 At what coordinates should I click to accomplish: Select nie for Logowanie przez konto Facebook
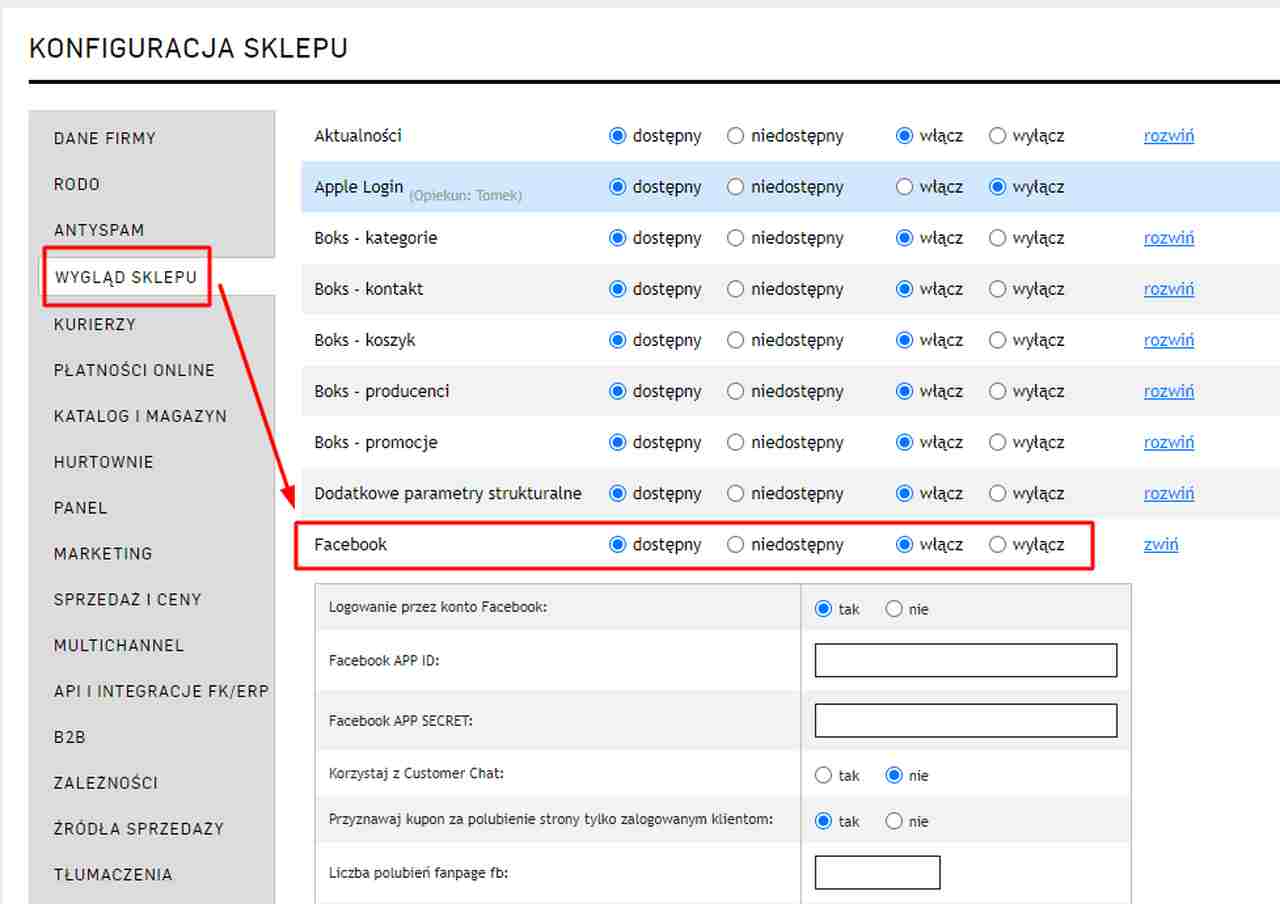click(x=894, y=609)
